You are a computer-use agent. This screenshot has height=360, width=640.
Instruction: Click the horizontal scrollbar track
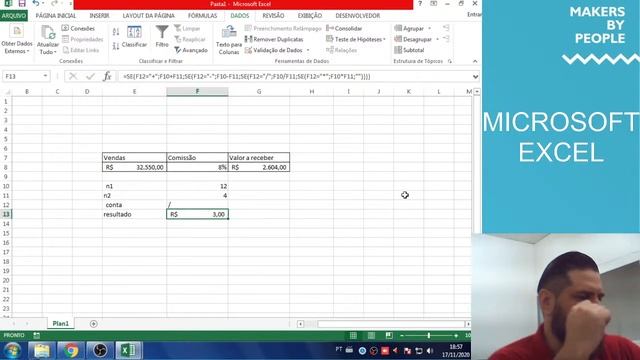(391, 324)
